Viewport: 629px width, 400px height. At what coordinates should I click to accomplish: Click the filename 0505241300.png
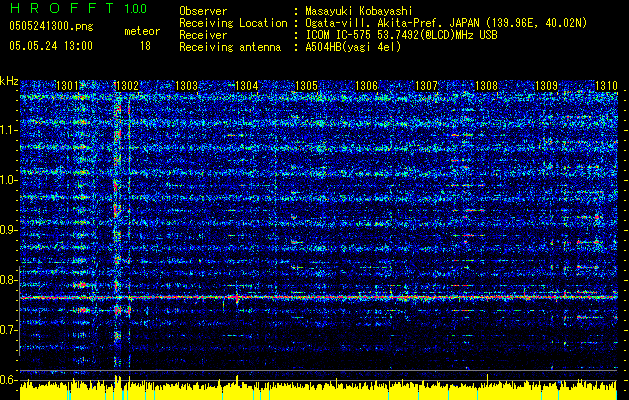click(51, 27)
